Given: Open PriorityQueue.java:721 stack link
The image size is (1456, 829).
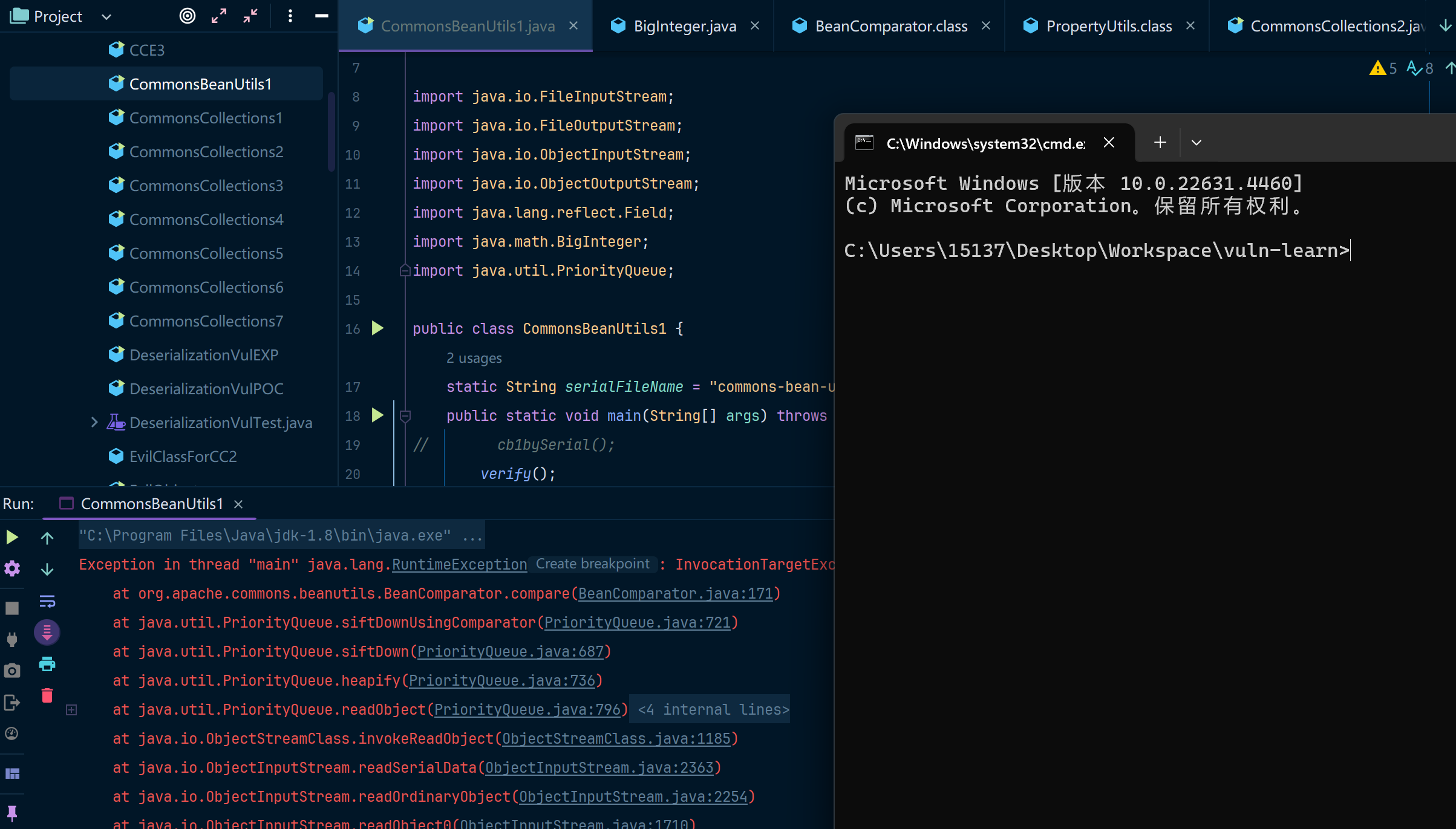Looking at the screenshot, I should coord(638,623).
